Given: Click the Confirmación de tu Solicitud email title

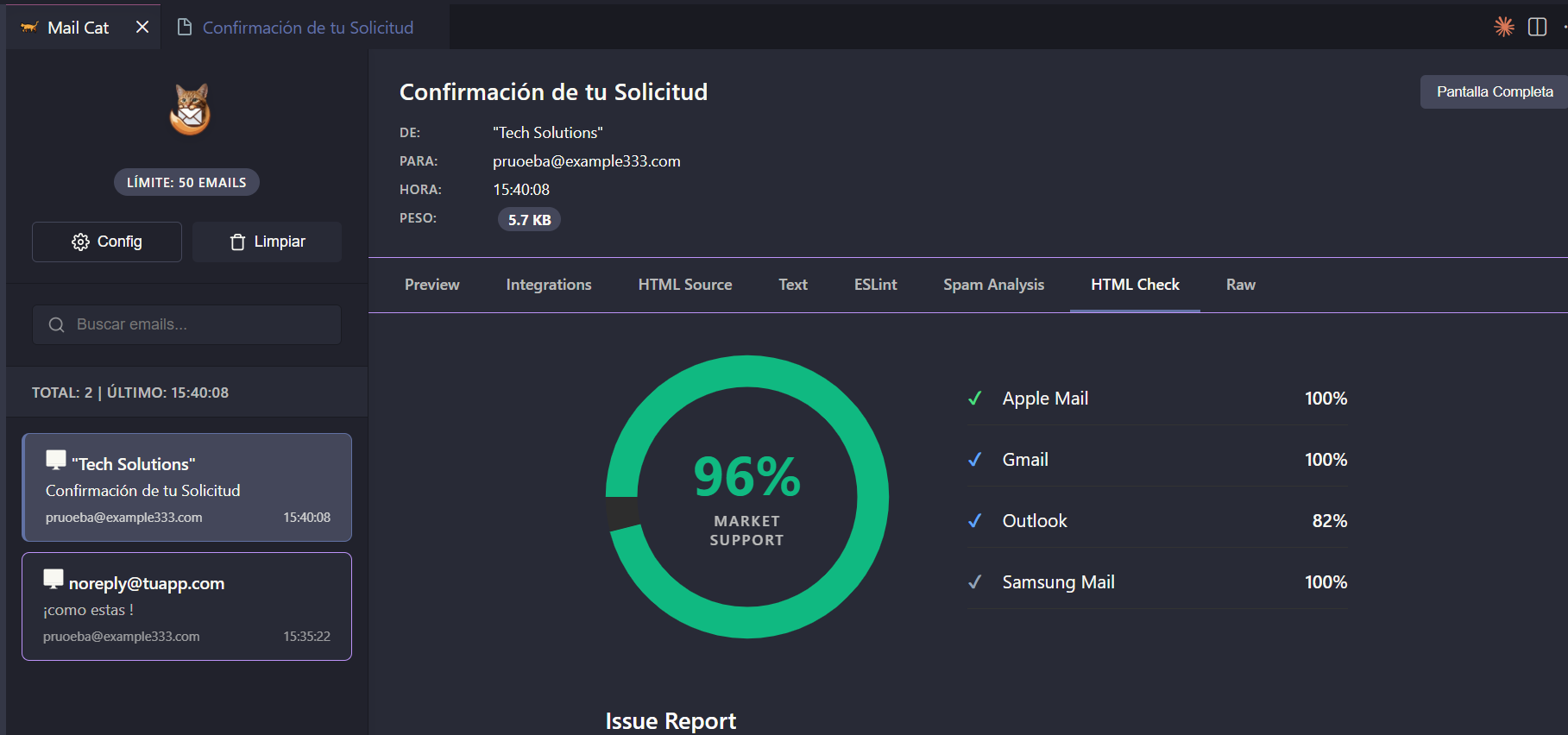Looking at the screenshot, I should 554,92.
